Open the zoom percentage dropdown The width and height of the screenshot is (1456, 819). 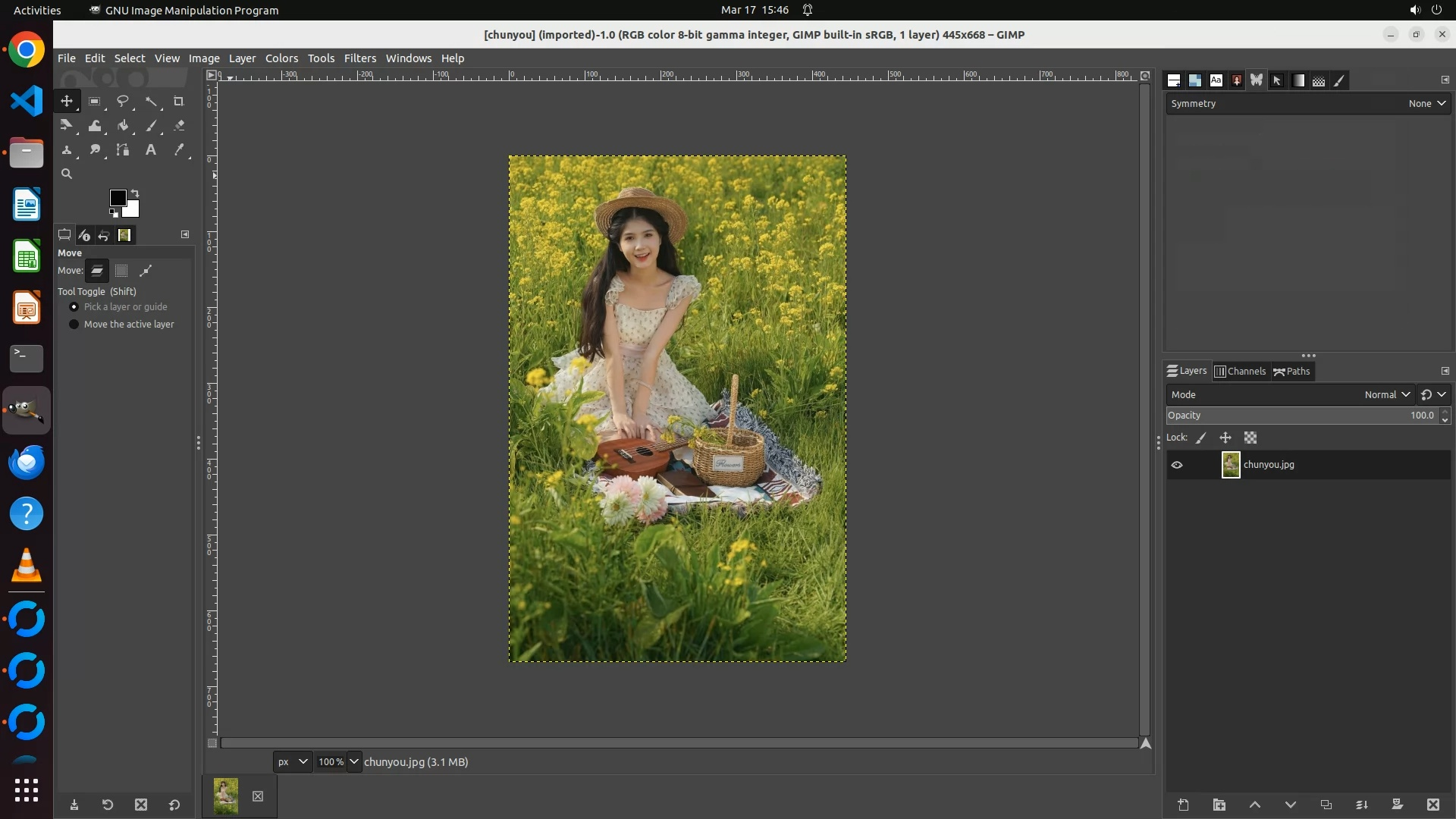pyautogui.click(x=354, y=761)
